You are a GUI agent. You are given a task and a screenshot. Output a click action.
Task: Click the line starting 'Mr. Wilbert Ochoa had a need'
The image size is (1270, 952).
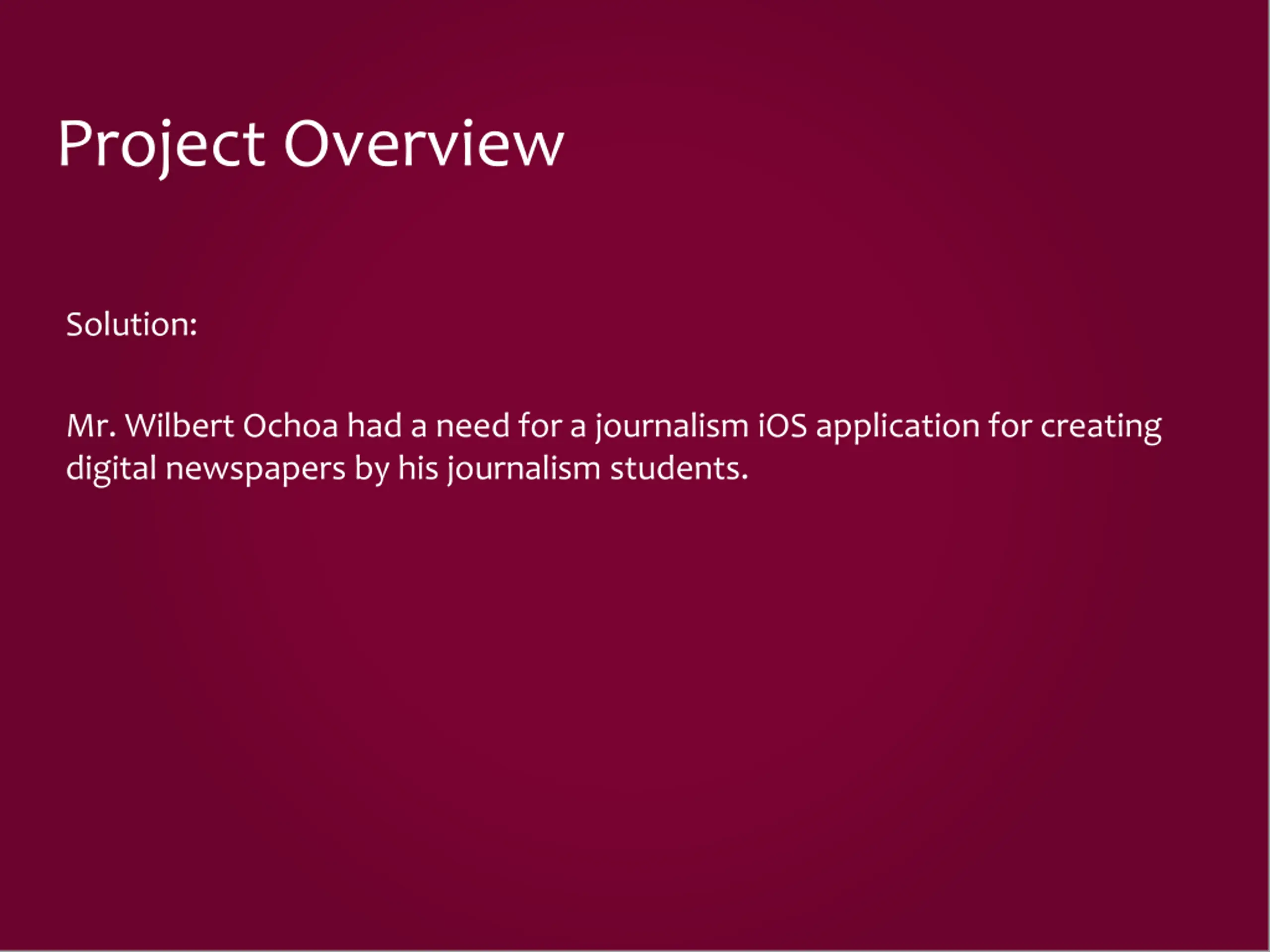click(x=614, y=427)
